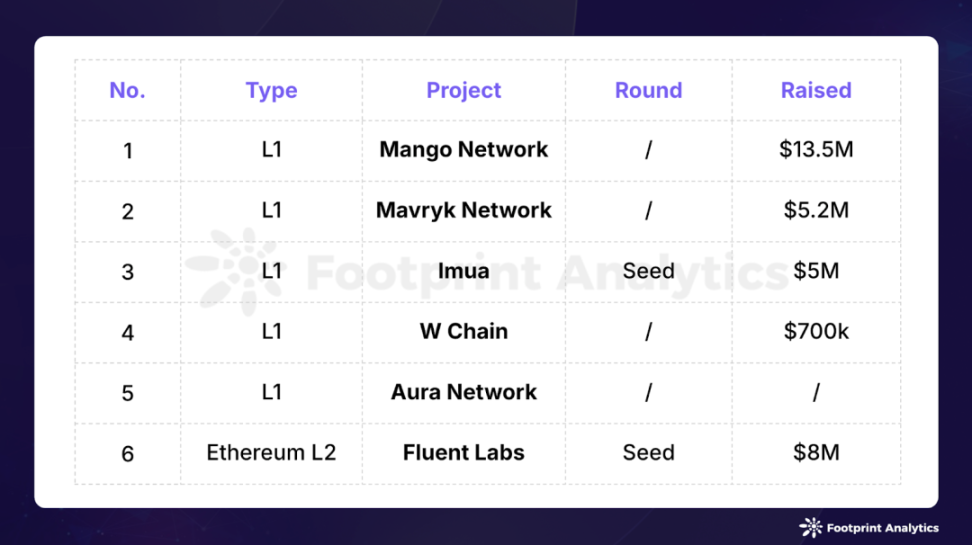Click the $700k raised value

point(816,332)
